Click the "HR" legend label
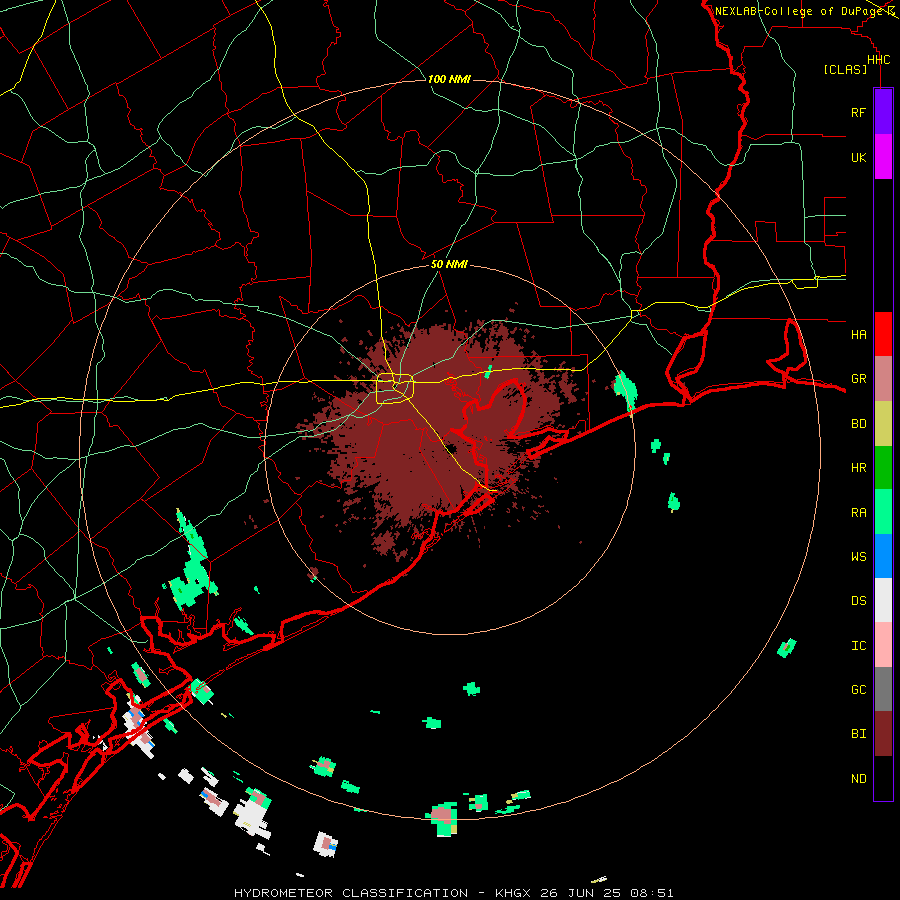Image resolution: width=900 pixels, height=900 pixels. pos(858,468)
